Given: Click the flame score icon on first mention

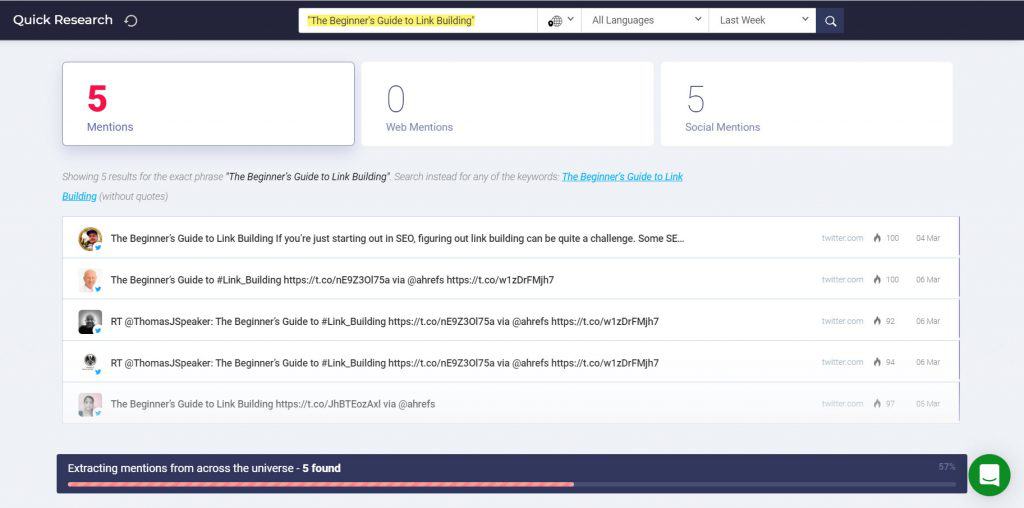Looking at the screenshot, I should 877,239.
